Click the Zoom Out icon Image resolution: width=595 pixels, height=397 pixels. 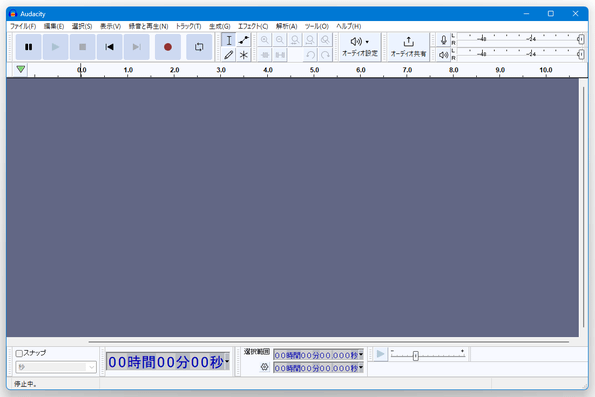[280, 40]
